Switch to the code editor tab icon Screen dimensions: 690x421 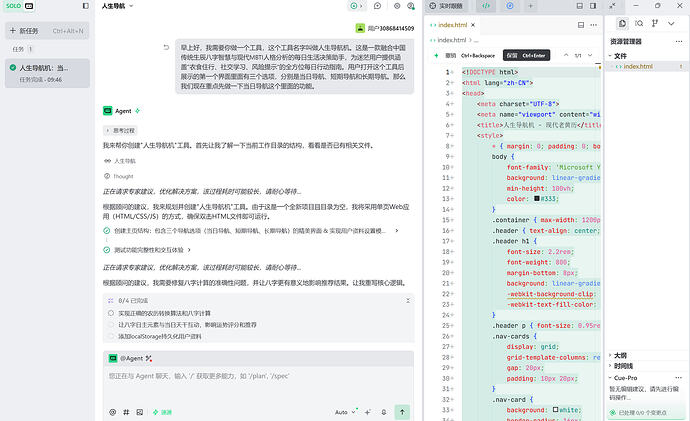486,6
